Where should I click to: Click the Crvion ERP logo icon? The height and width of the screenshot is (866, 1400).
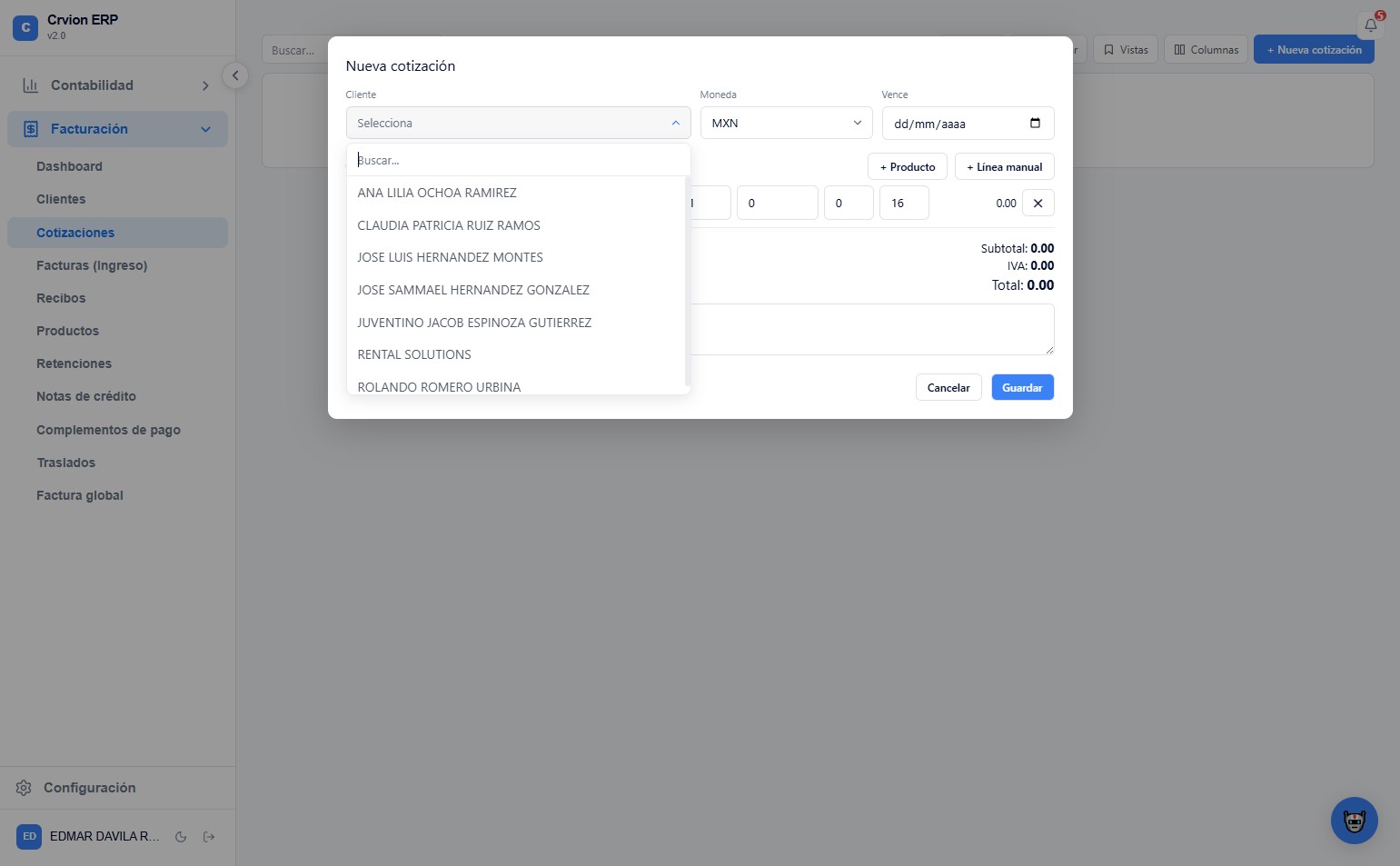coord(25,27)
